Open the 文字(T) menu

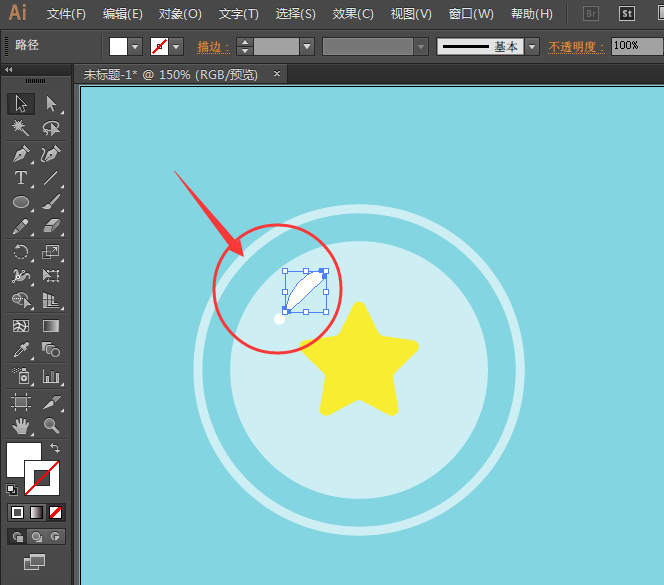[x=239, y=14]
